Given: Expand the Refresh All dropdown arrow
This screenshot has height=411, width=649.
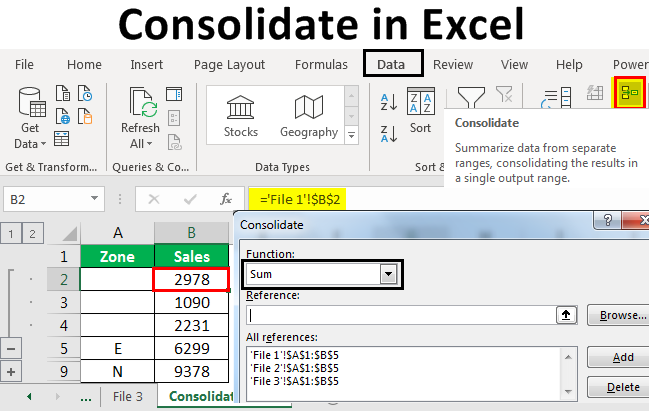Looking at the screenshot, I should (x=149, y=144).
